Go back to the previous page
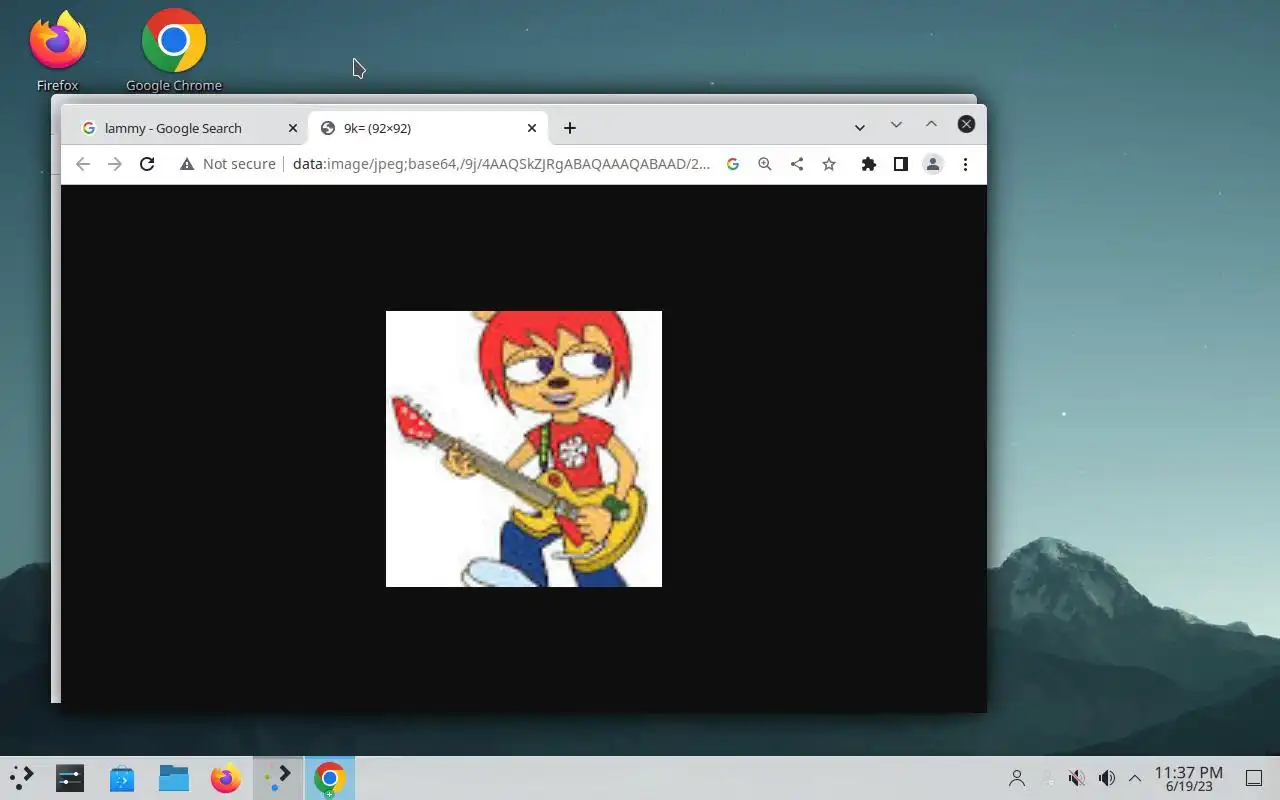Image resolution: width=1280 pixels, height=800 pixels. click(83, 164)
